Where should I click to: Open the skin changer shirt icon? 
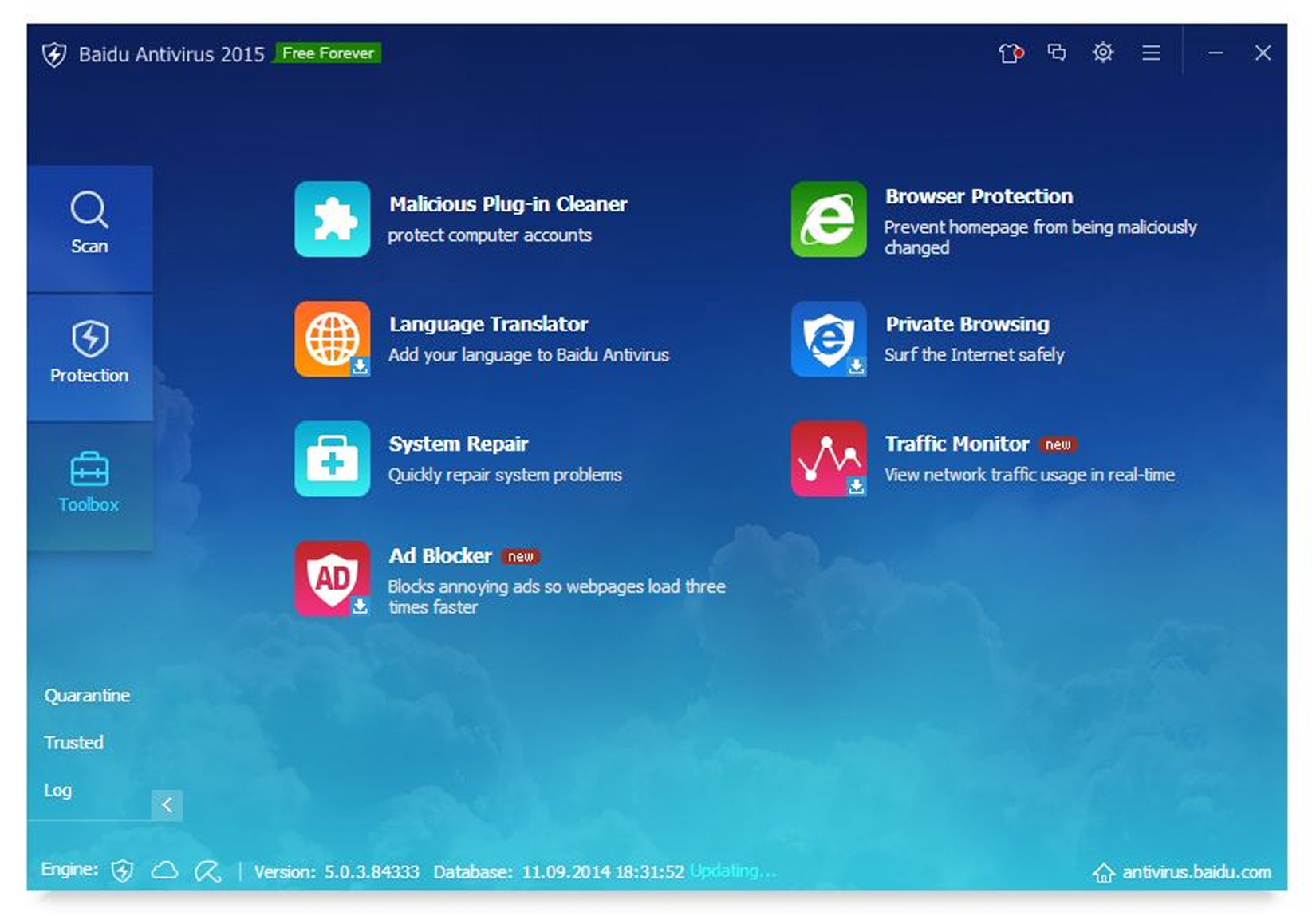1011,53
